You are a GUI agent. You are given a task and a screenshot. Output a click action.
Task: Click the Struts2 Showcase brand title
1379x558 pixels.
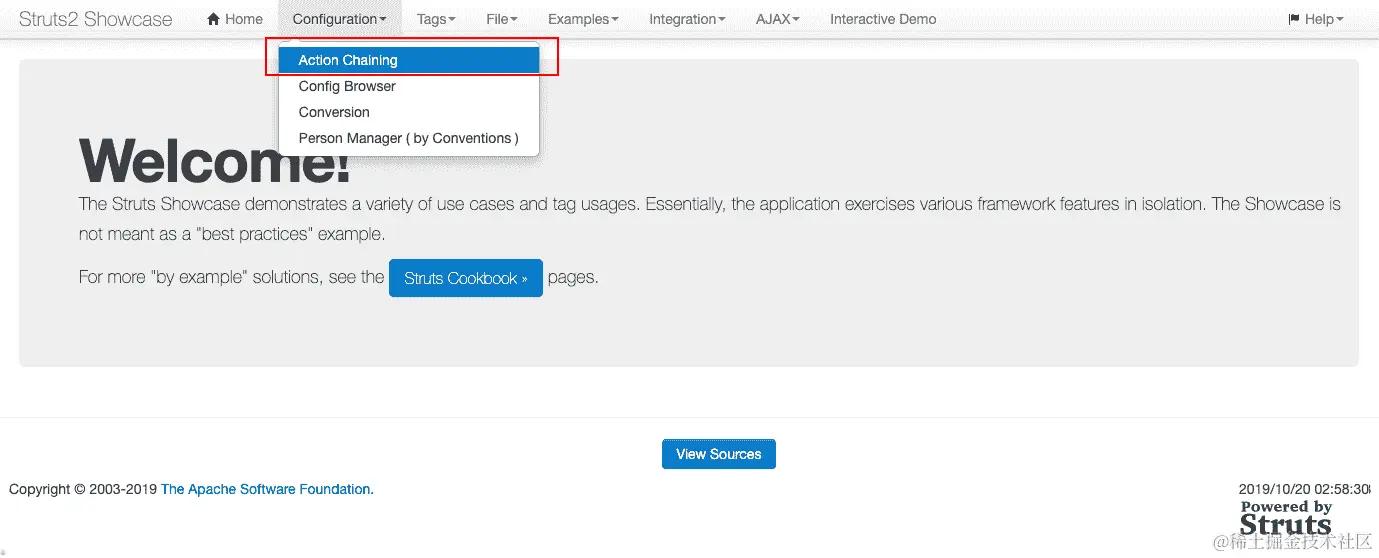(96, 19)
